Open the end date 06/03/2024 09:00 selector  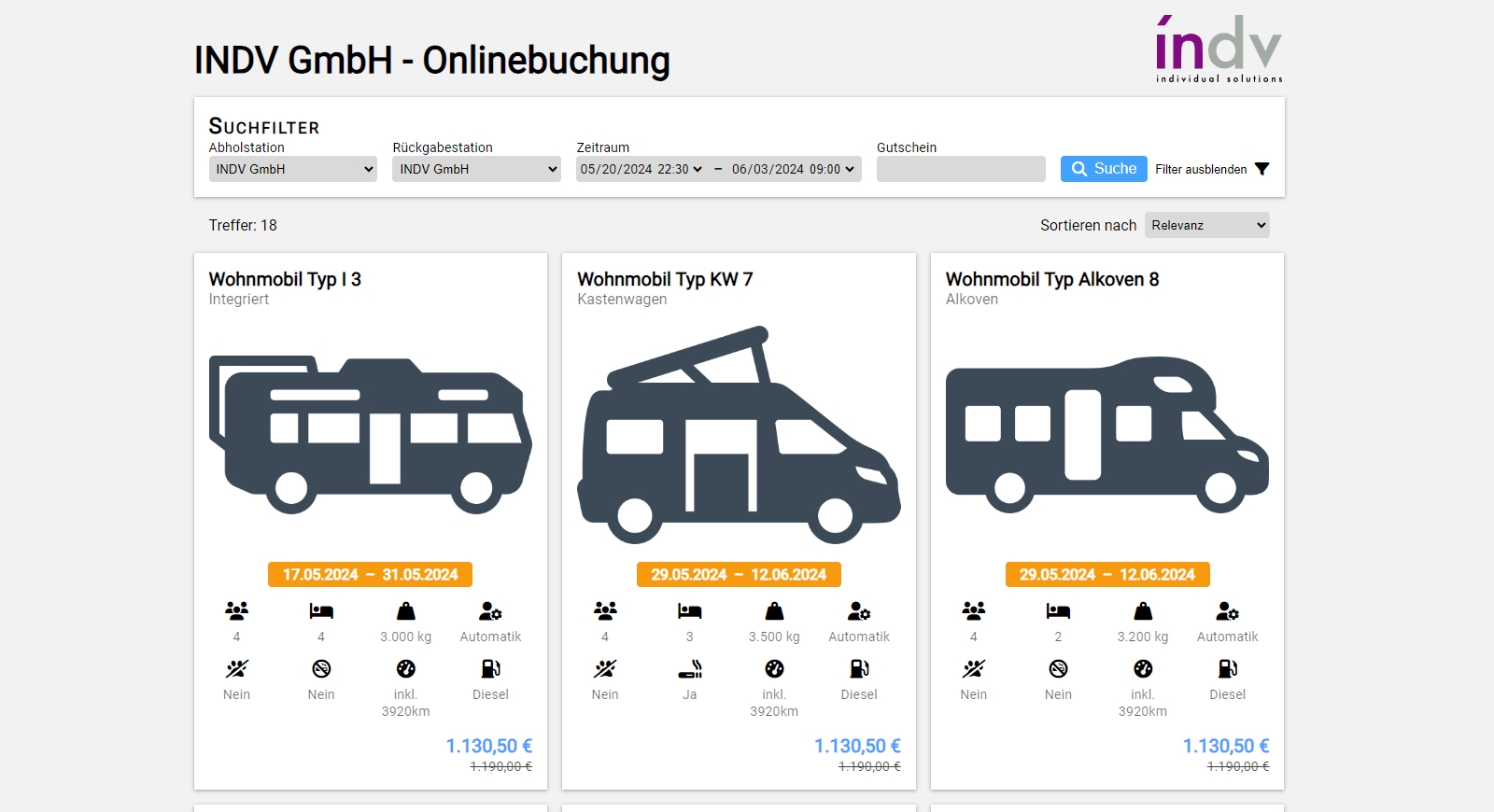[x=793, y=169]
